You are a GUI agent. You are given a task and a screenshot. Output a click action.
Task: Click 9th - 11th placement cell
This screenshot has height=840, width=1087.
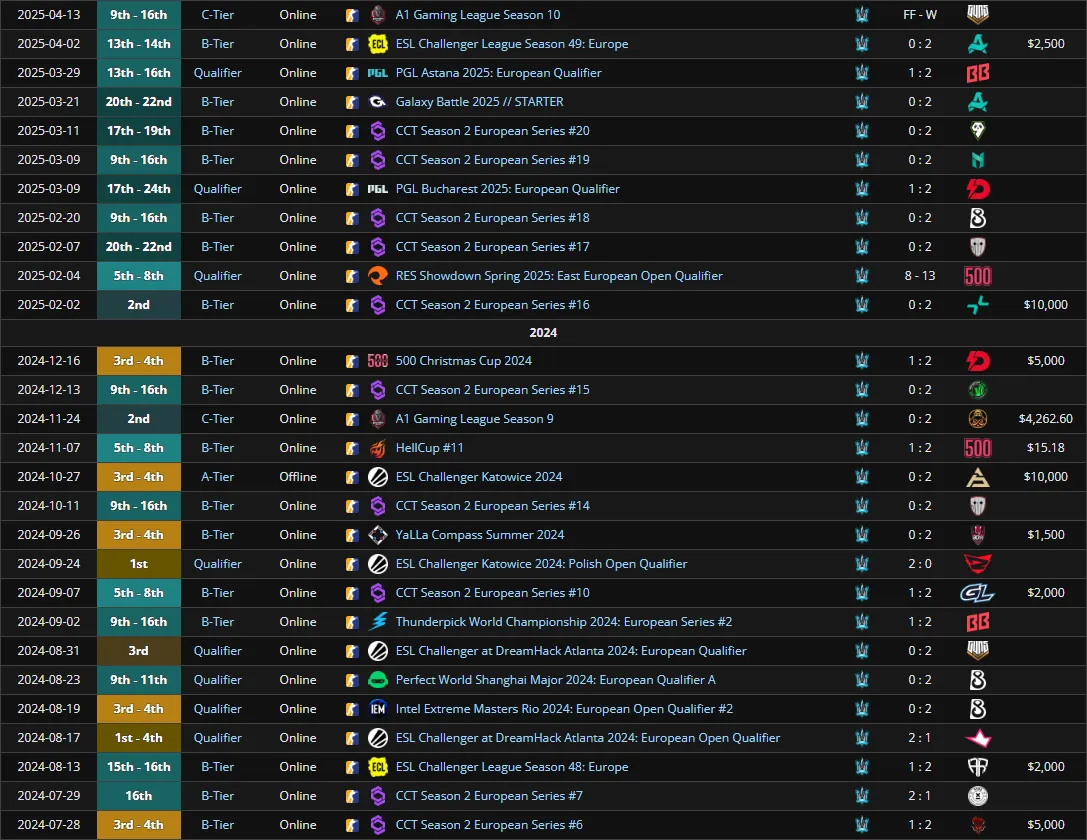[x=139, y=680]
